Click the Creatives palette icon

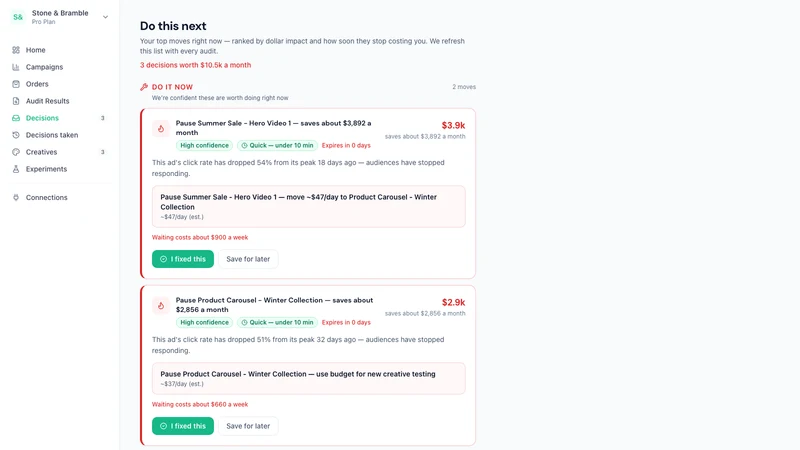point(16,152)
